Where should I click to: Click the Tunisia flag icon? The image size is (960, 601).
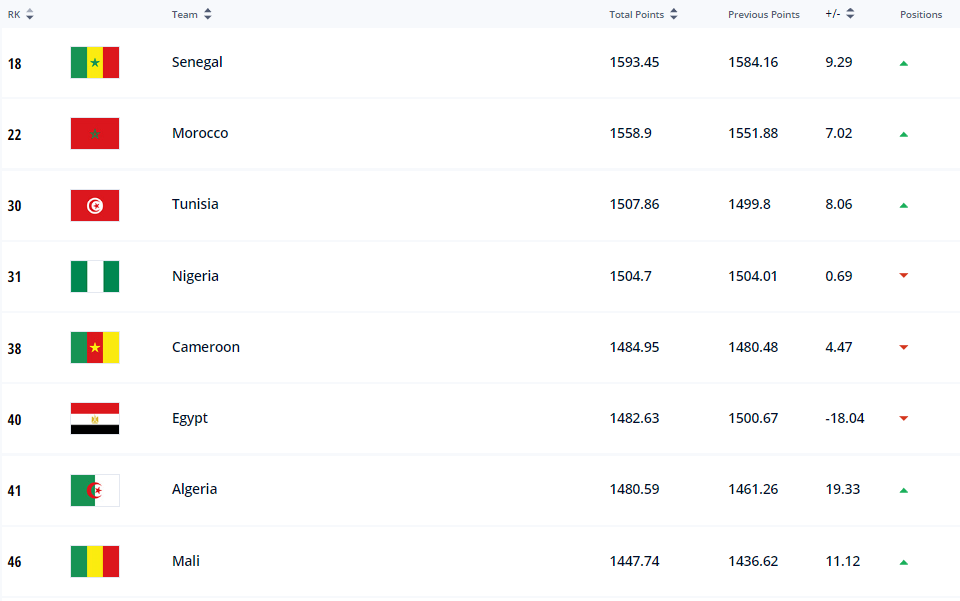[x=95, y=205]
